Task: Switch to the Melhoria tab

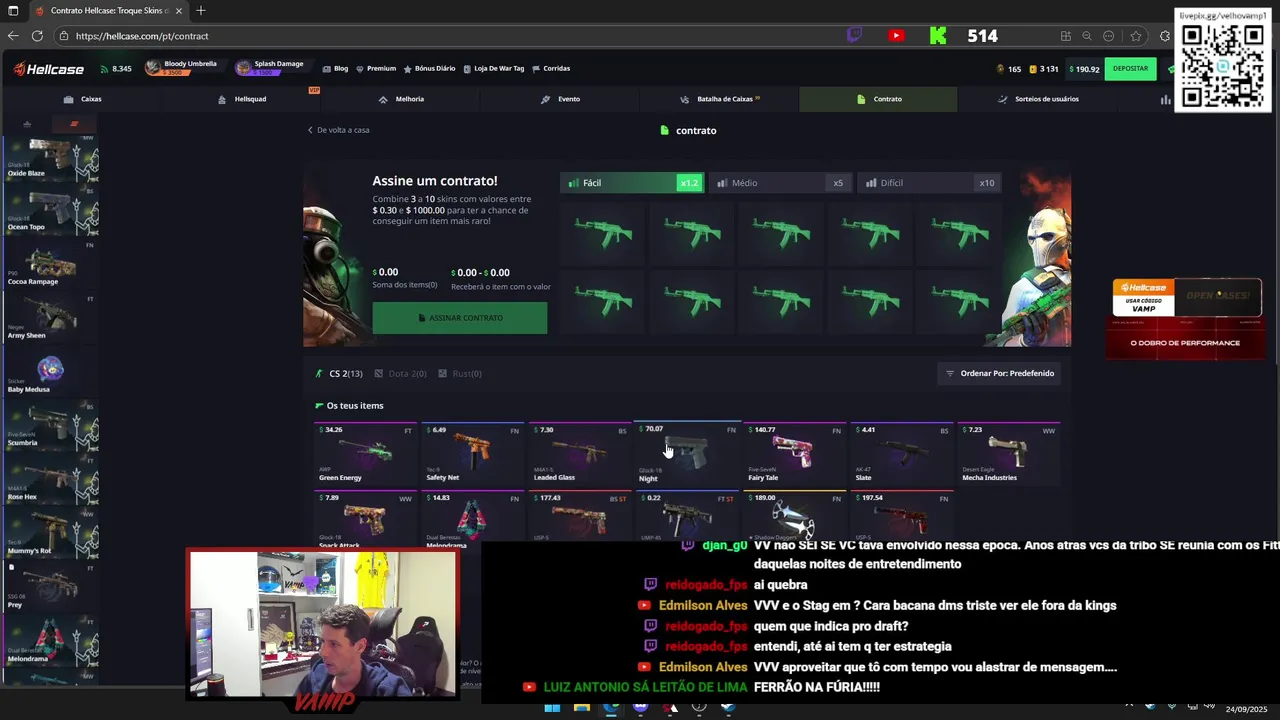Action: coord(400,99)
